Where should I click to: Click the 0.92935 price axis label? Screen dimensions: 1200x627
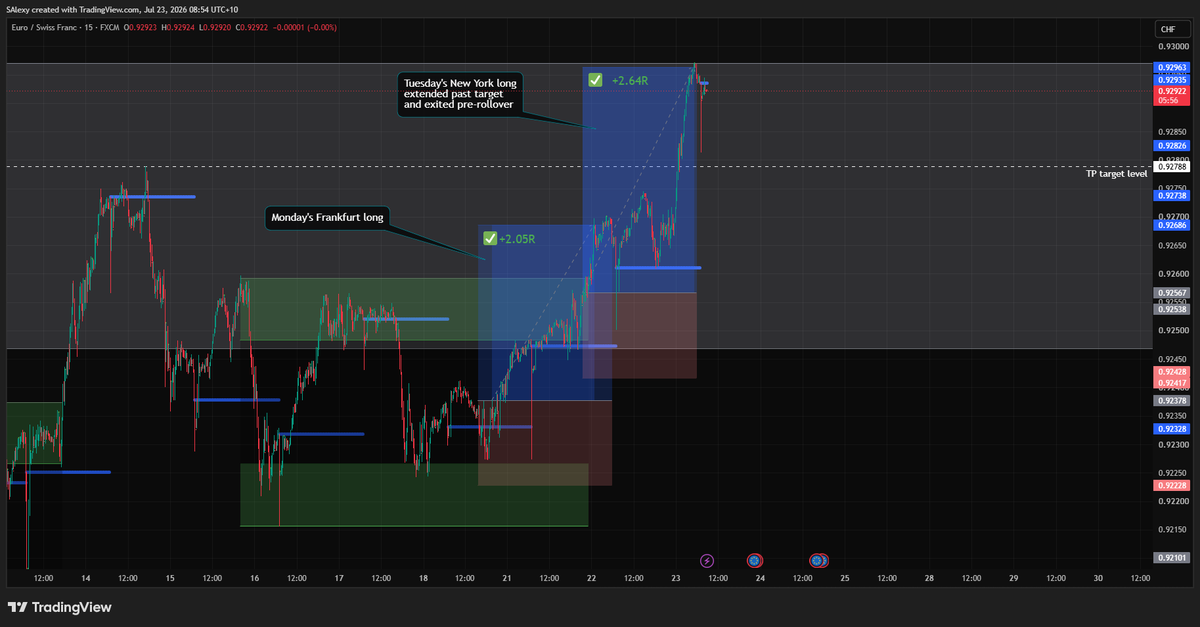pos(1172,79)
